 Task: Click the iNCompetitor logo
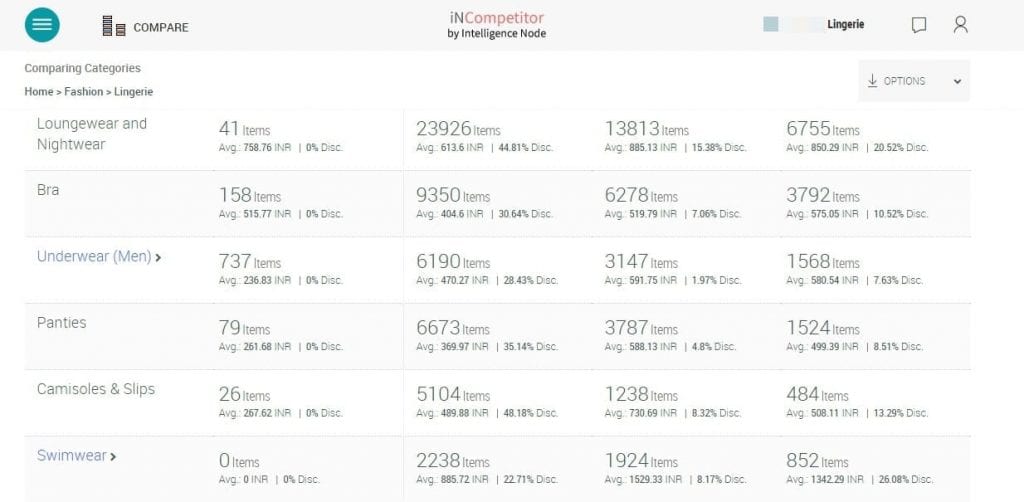tap(497, 24)
